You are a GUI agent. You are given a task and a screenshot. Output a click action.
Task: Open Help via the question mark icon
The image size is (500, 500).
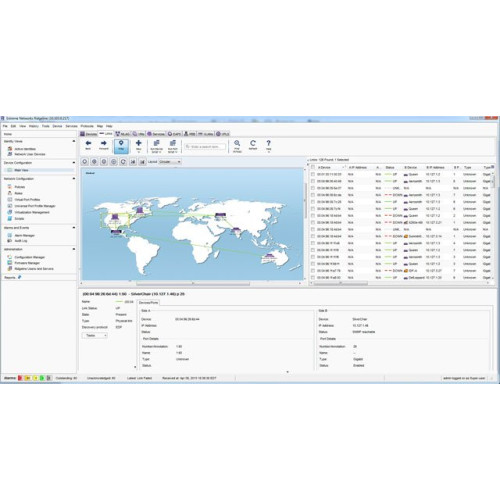268,144
